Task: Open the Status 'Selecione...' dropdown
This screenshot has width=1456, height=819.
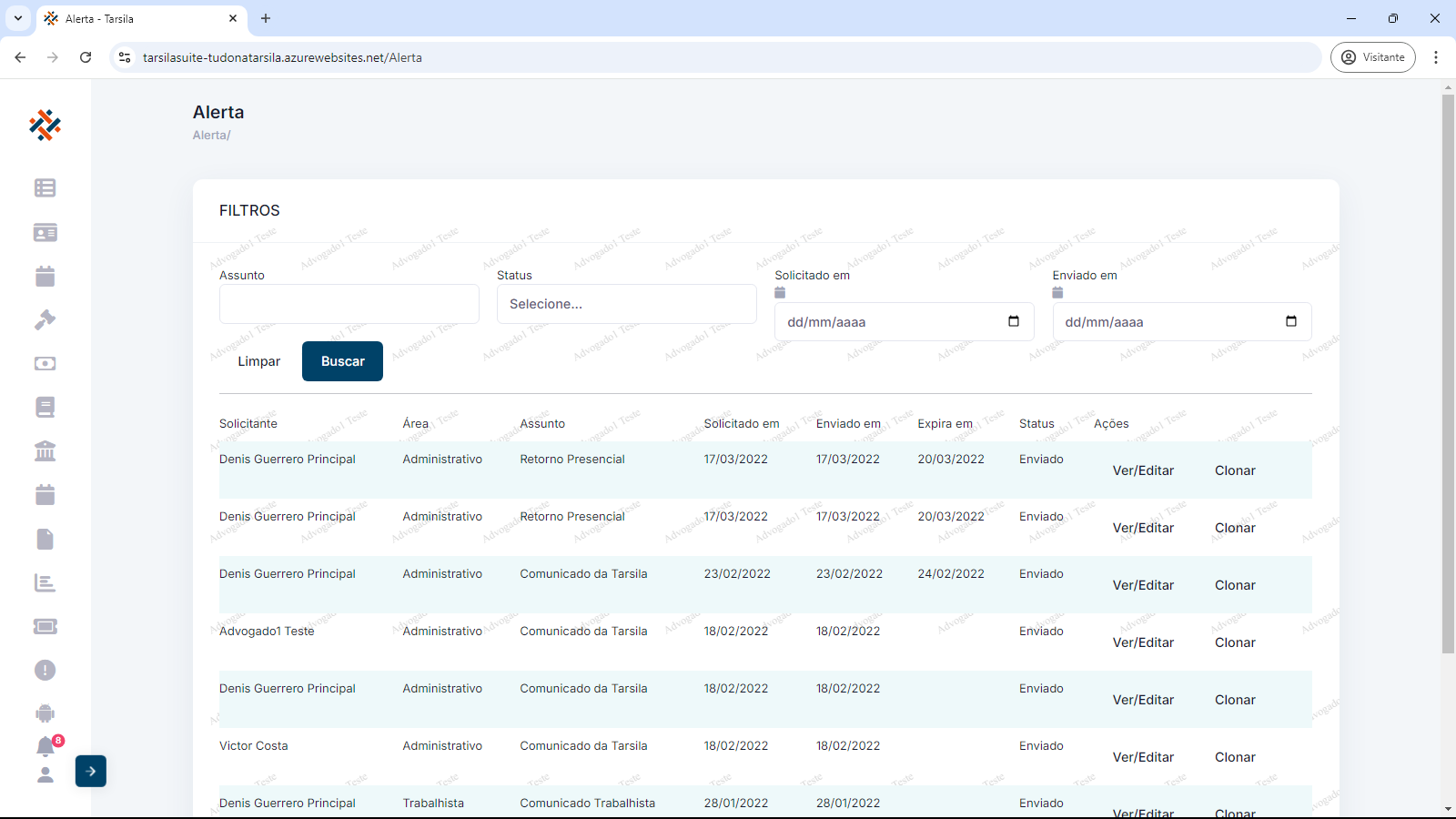Action: (x=626, y=304)
